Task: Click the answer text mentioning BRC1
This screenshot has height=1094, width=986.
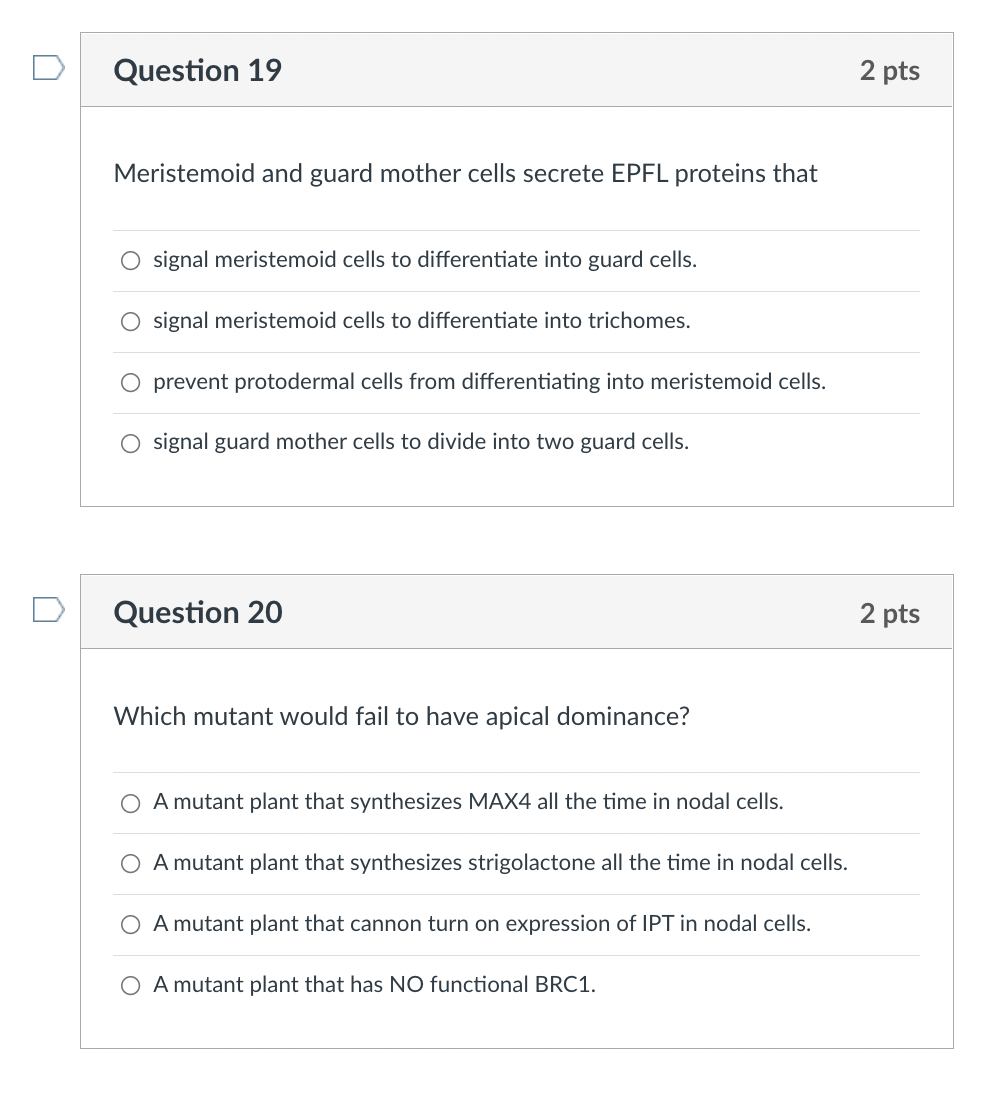Action: [375, 984]
